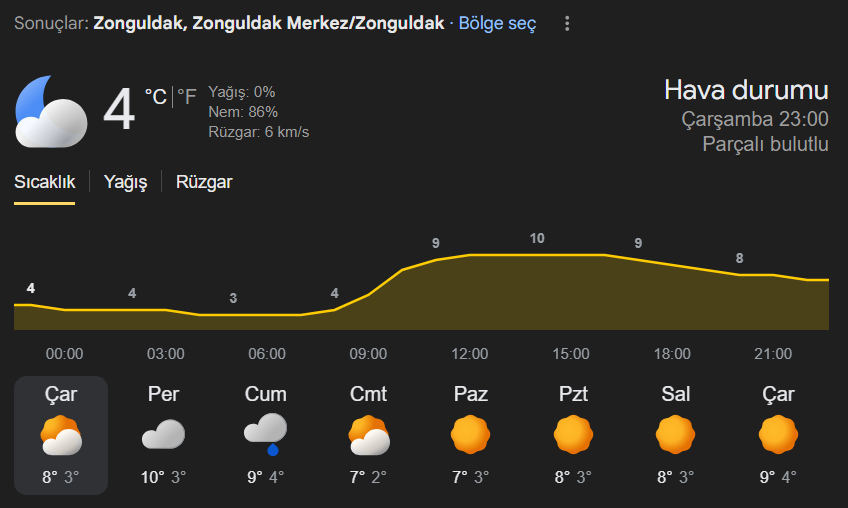The height and width of the screenshot is (508, 848).
Task: Select Saturday's partly sunny forecast icon
Action: coord(369,435)
